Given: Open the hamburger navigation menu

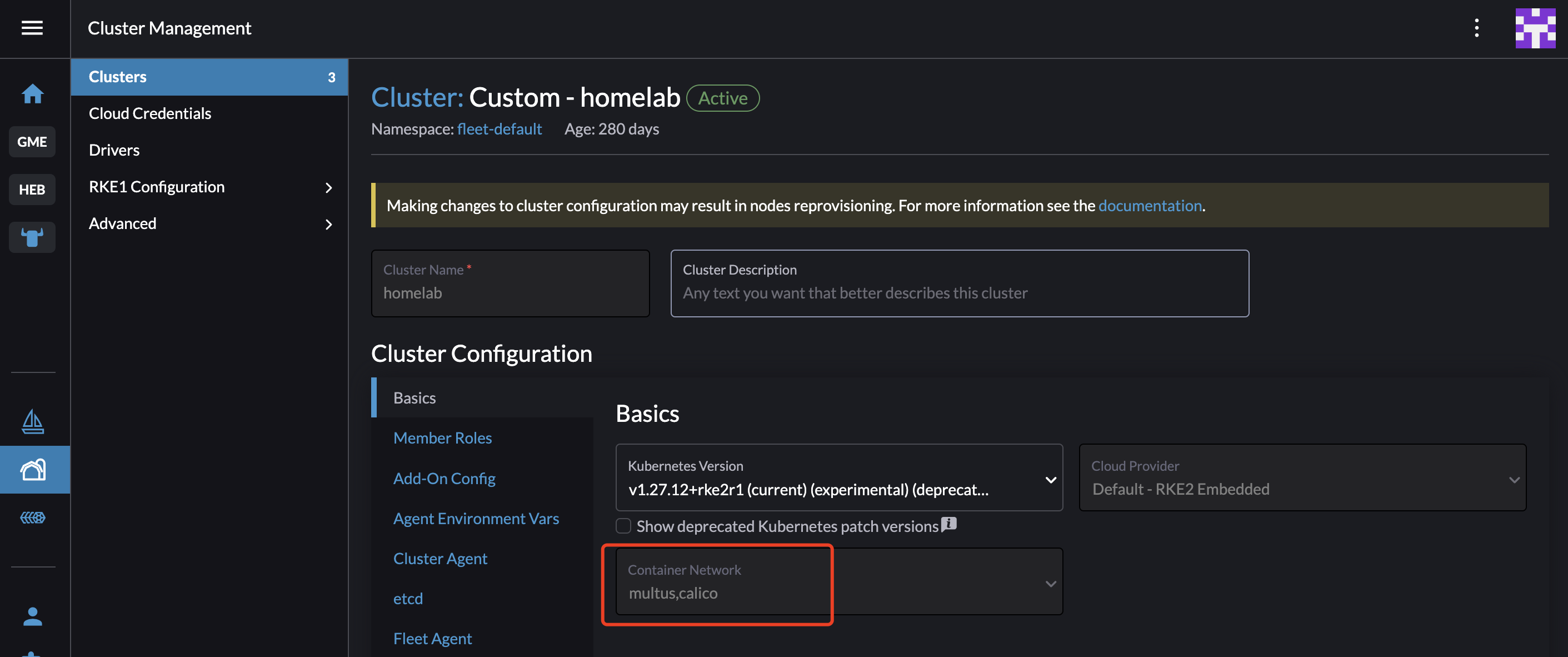Looking at the screenshot, I should click(x=32, y=28).
